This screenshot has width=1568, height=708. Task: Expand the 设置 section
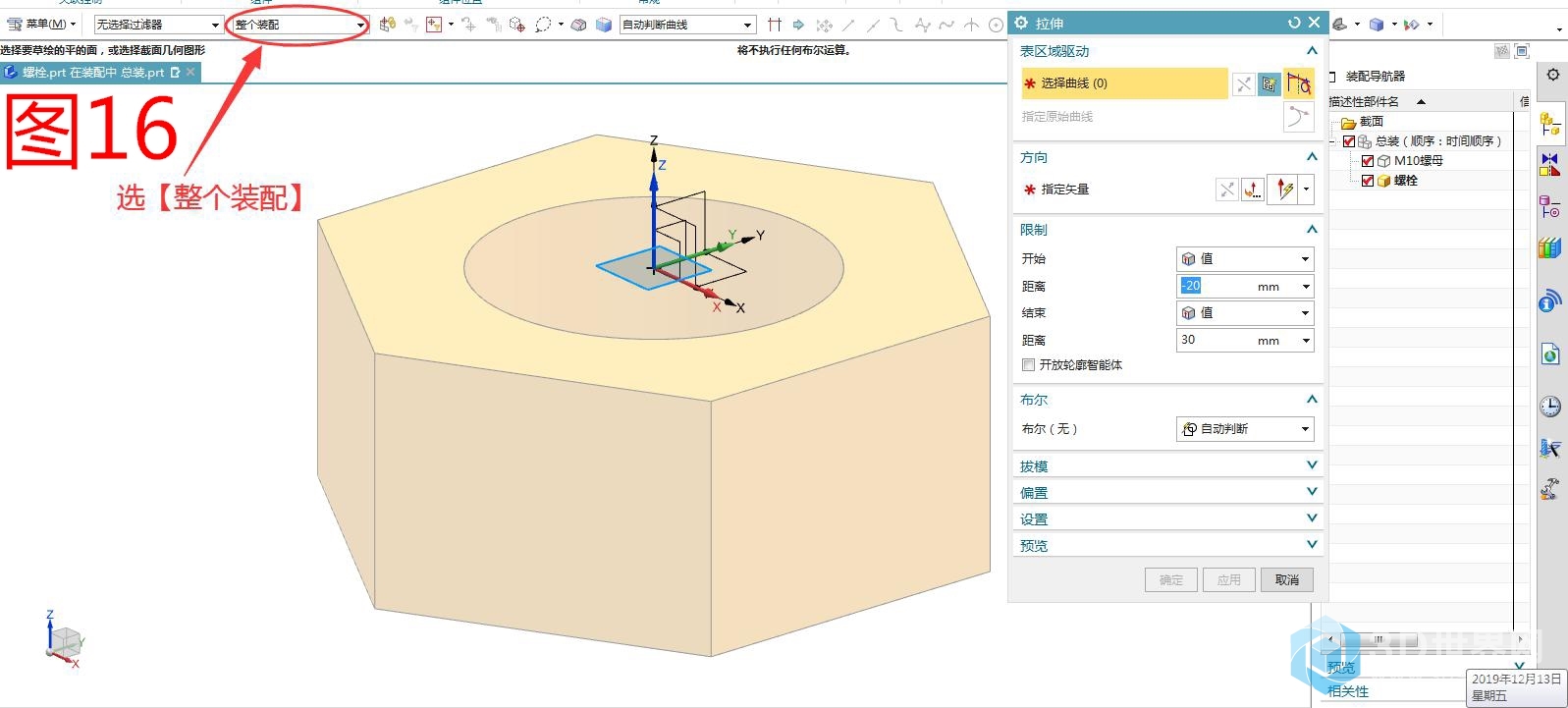tap(1311, 518)
